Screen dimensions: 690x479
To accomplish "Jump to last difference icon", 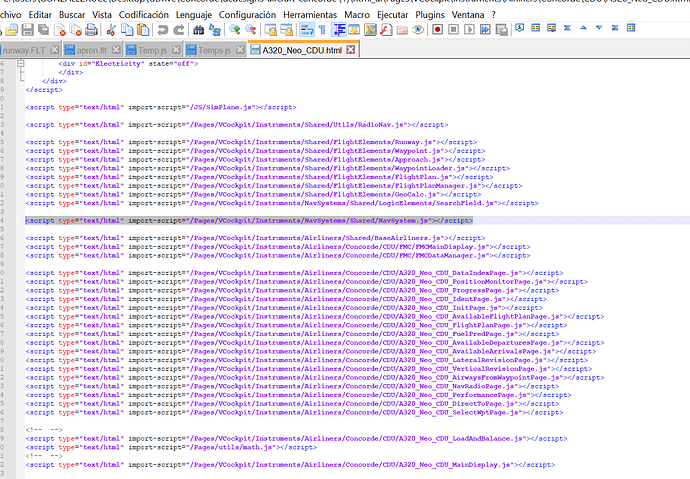I will tap(615, 28).
